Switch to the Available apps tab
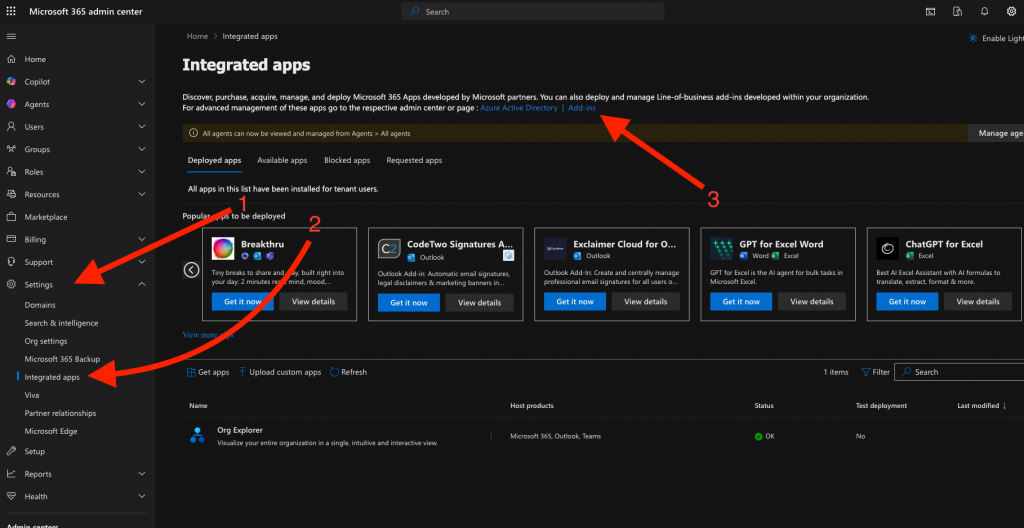The height and width of the screenshot is (528, 1024). pyautogui.click(x=282, y=160)
